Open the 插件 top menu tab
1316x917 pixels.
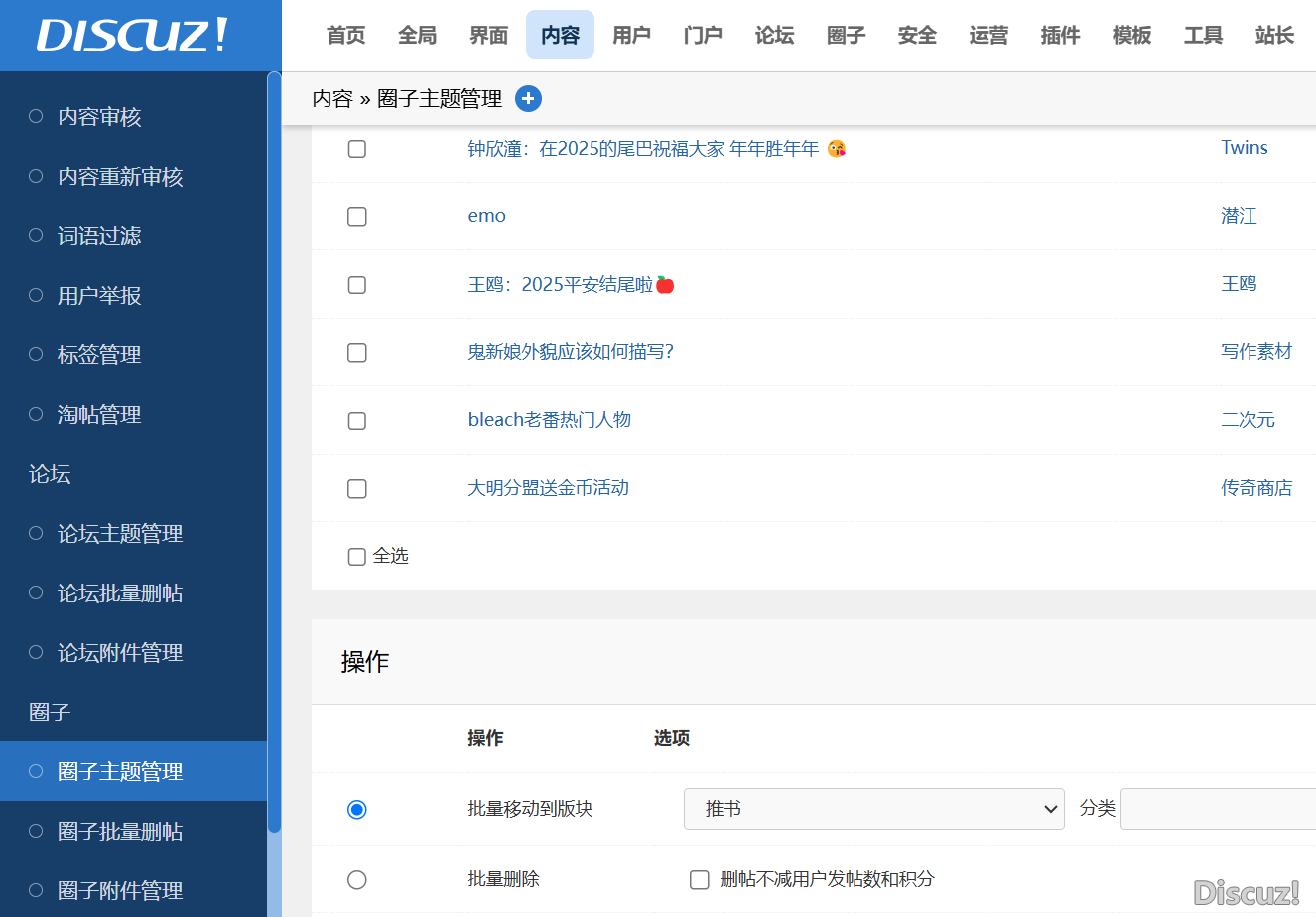(x=1060, y=36)
